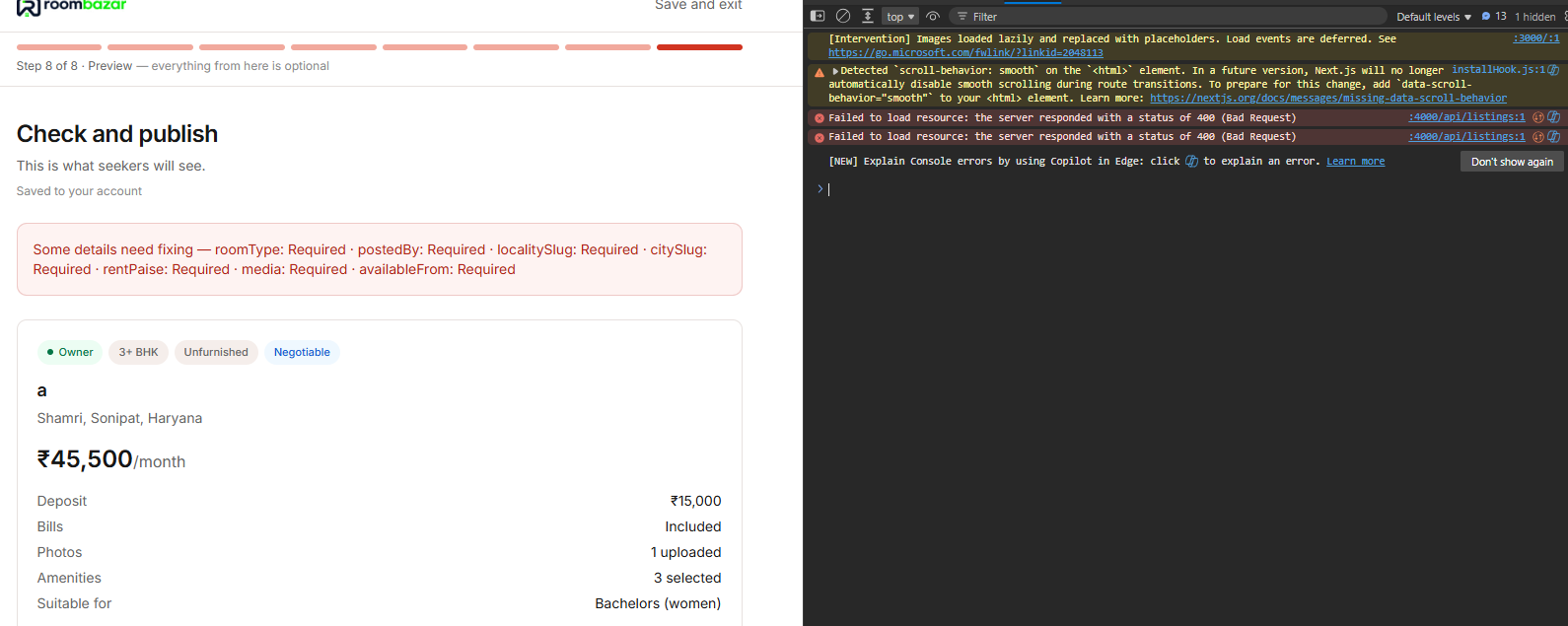The height and width of the screenshot is (626, 1568).
Task: Click the ₹45,500/month price
Action: (111, 459)
